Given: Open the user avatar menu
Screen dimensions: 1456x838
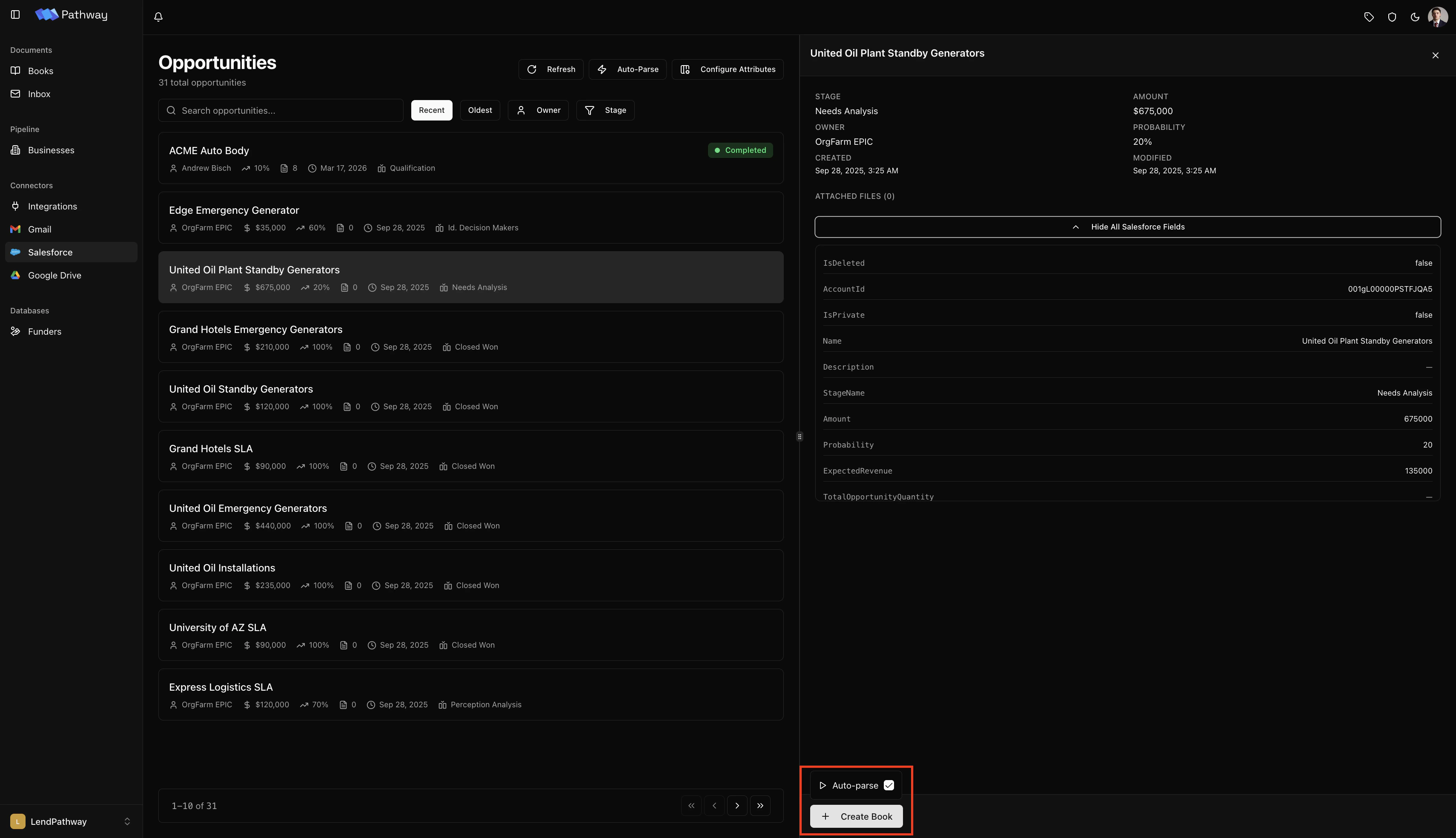Looking at the screenshot, I should 1438,17.
